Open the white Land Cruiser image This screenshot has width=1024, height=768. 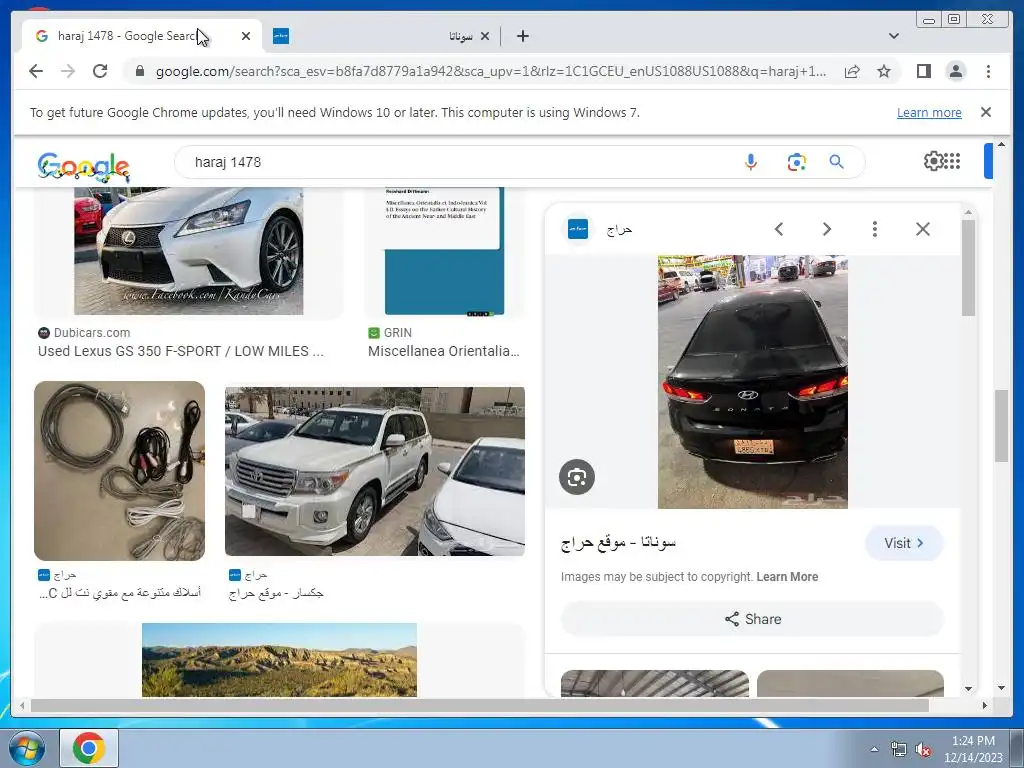(x=375, y=472)
